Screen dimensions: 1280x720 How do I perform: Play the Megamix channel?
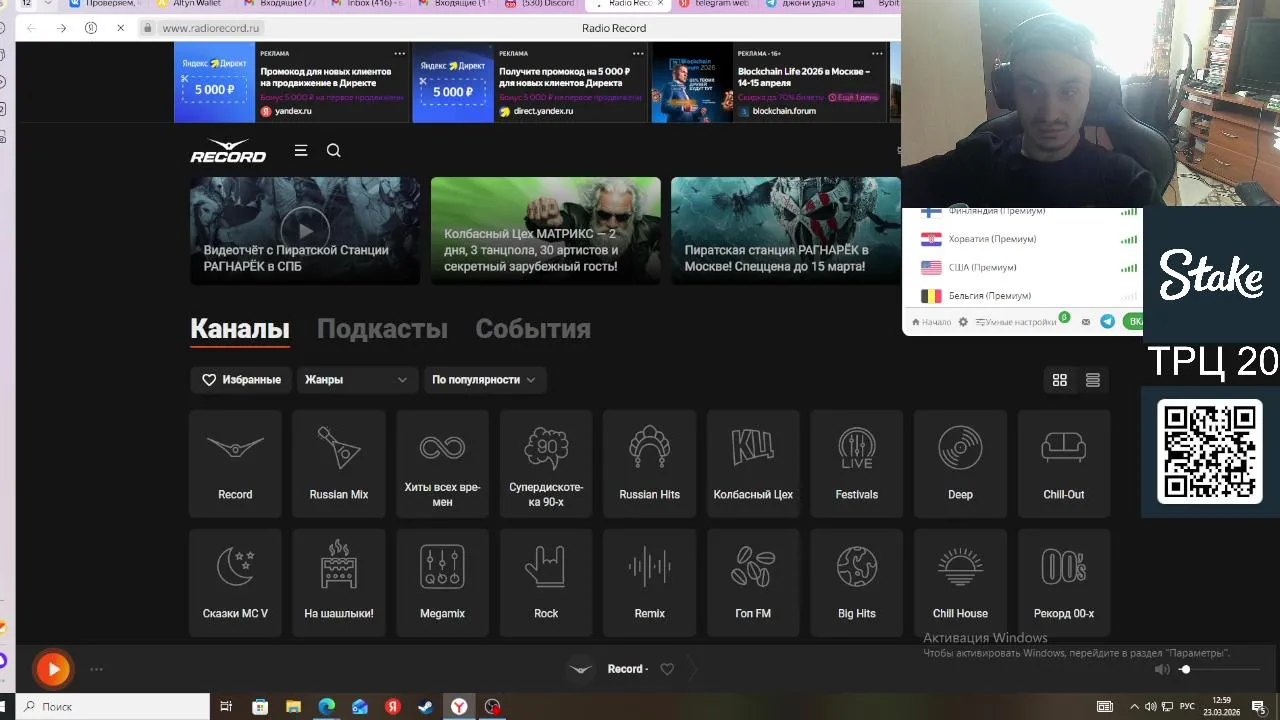pyautogui.click(x=442, y=583)
